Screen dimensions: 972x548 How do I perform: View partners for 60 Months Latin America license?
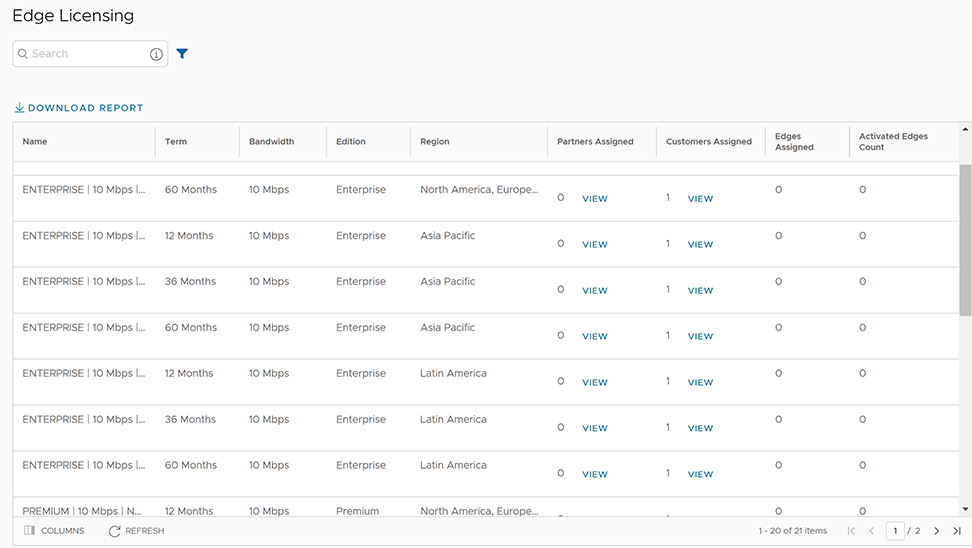[x=595, y=475]
